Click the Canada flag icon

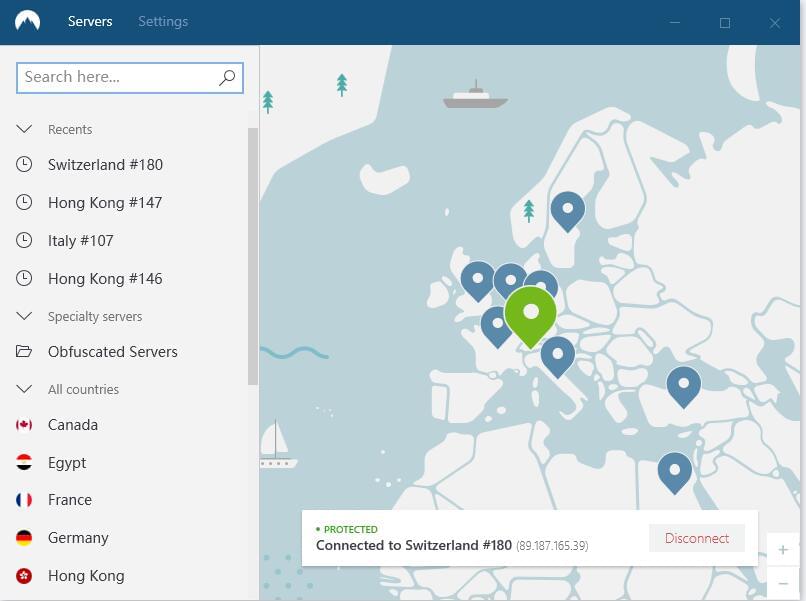[x=24, y=425]
